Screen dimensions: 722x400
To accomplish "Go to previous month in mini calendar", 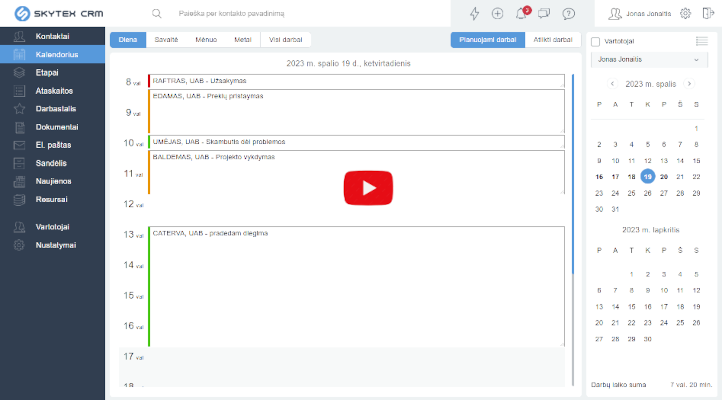I will (x=613, y=84).
